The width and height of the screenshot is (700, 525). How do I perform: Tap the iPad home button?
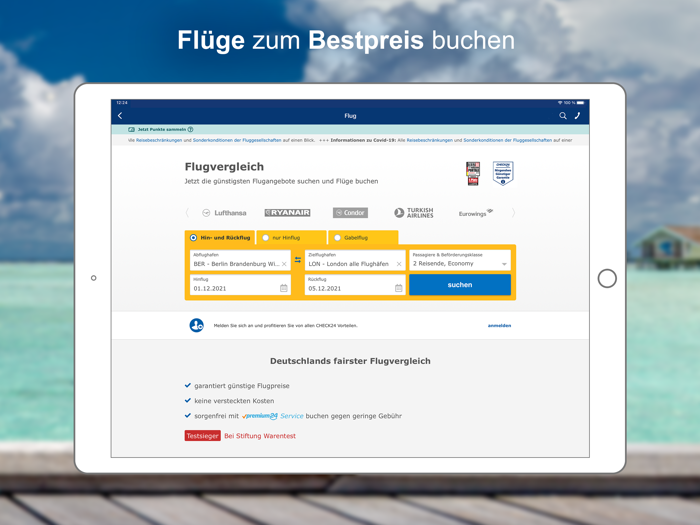(x=607, y=279)
